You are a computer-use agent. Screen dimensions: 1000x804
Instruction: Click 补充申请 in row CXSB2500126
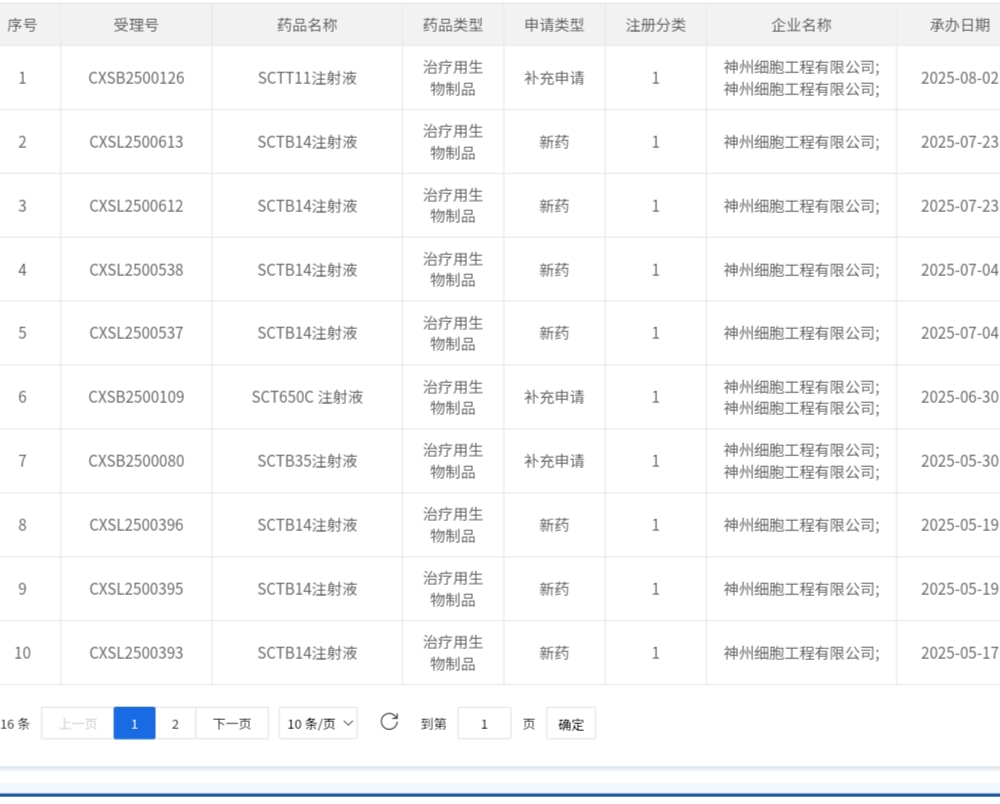pyautogui.click(x=554, y=78)
